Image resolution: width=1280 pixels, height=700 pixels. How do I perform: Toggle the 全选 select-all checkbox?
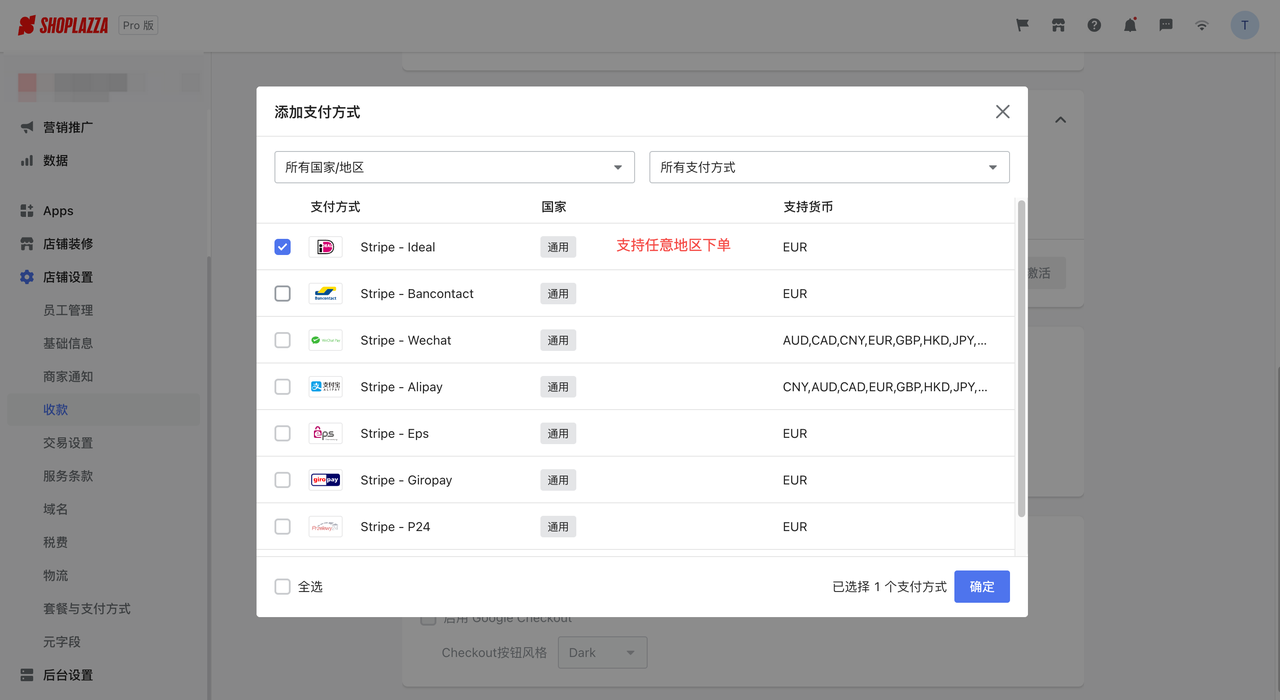[x=283, y=587]
